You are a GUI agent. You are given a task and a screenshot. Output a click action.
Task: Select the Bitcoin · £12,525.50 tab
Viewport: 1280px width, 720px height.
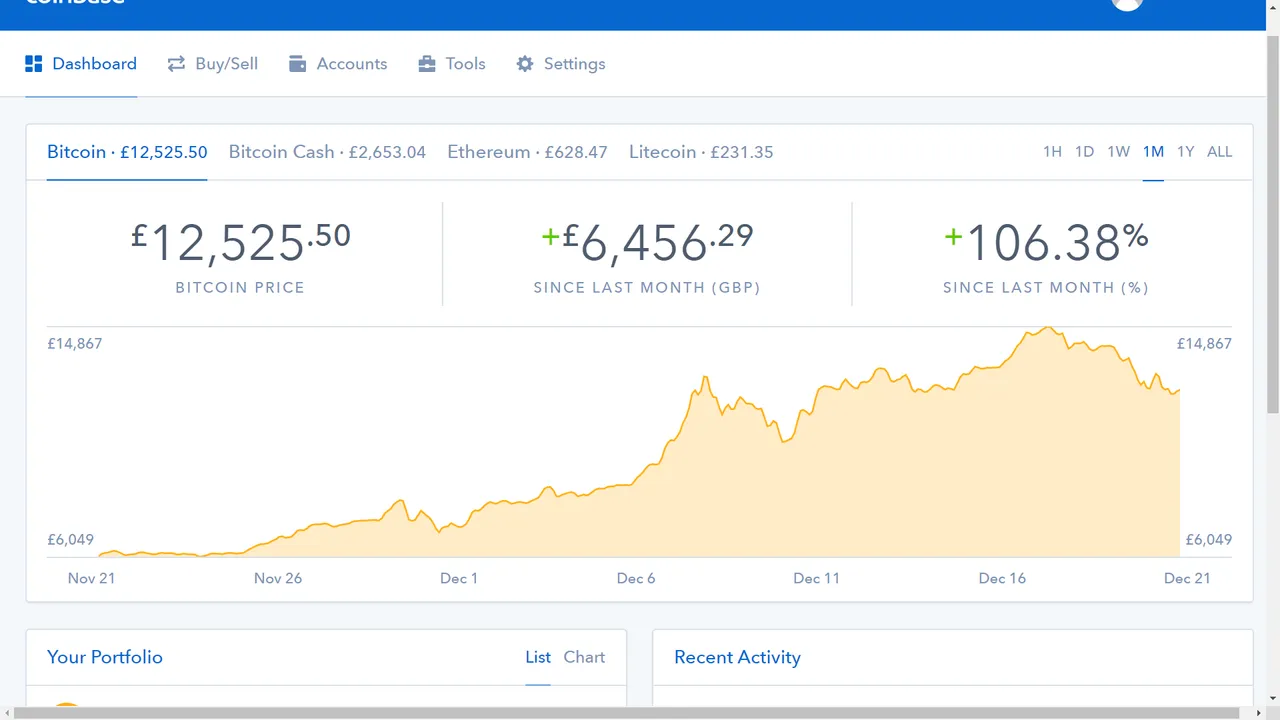(127, 152)
